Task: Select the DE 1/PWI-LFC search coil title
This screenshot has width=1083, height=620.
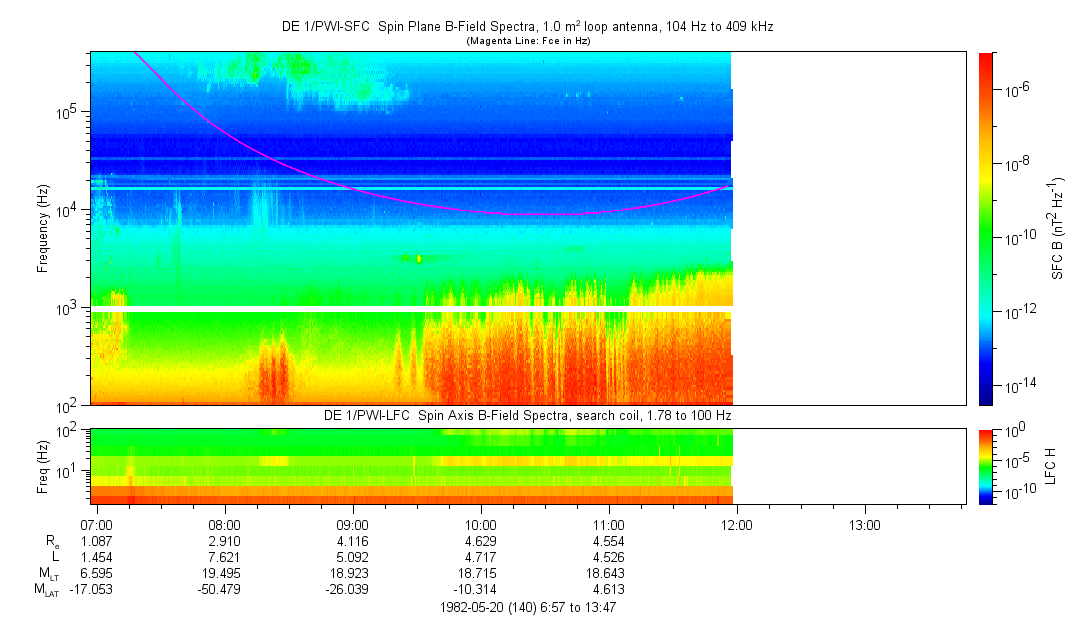Action: click(x=527, y=414)
